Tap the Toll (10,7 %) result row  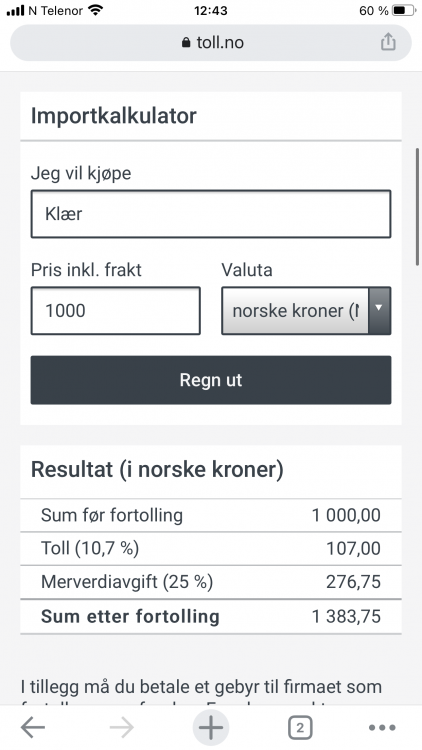(211, 548)
